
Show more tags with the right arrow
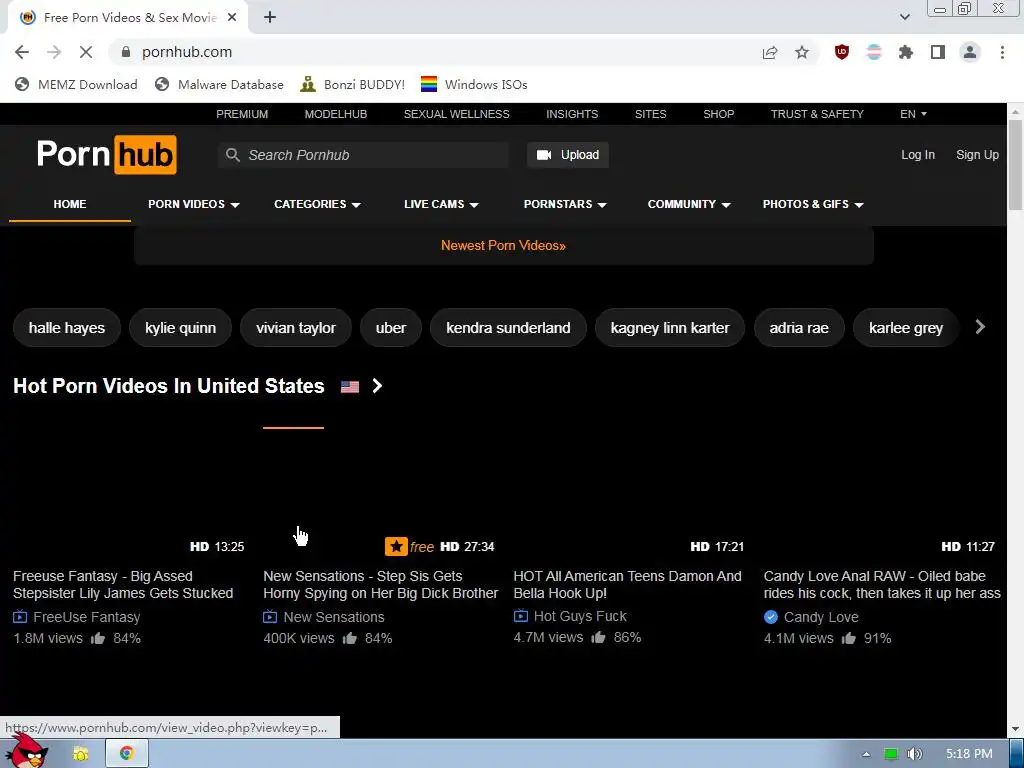click(x=980, y=327)
